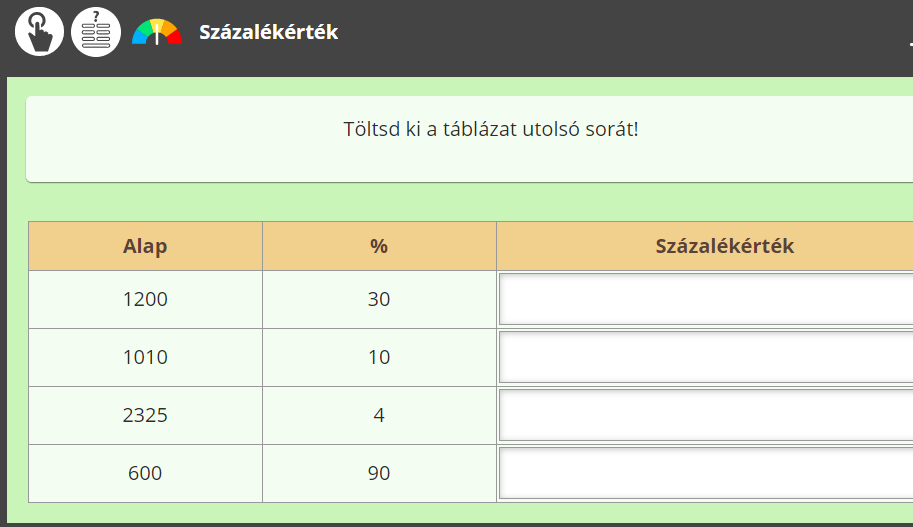
Task: Select the Alap column header
Action: (x=145, y=246)
